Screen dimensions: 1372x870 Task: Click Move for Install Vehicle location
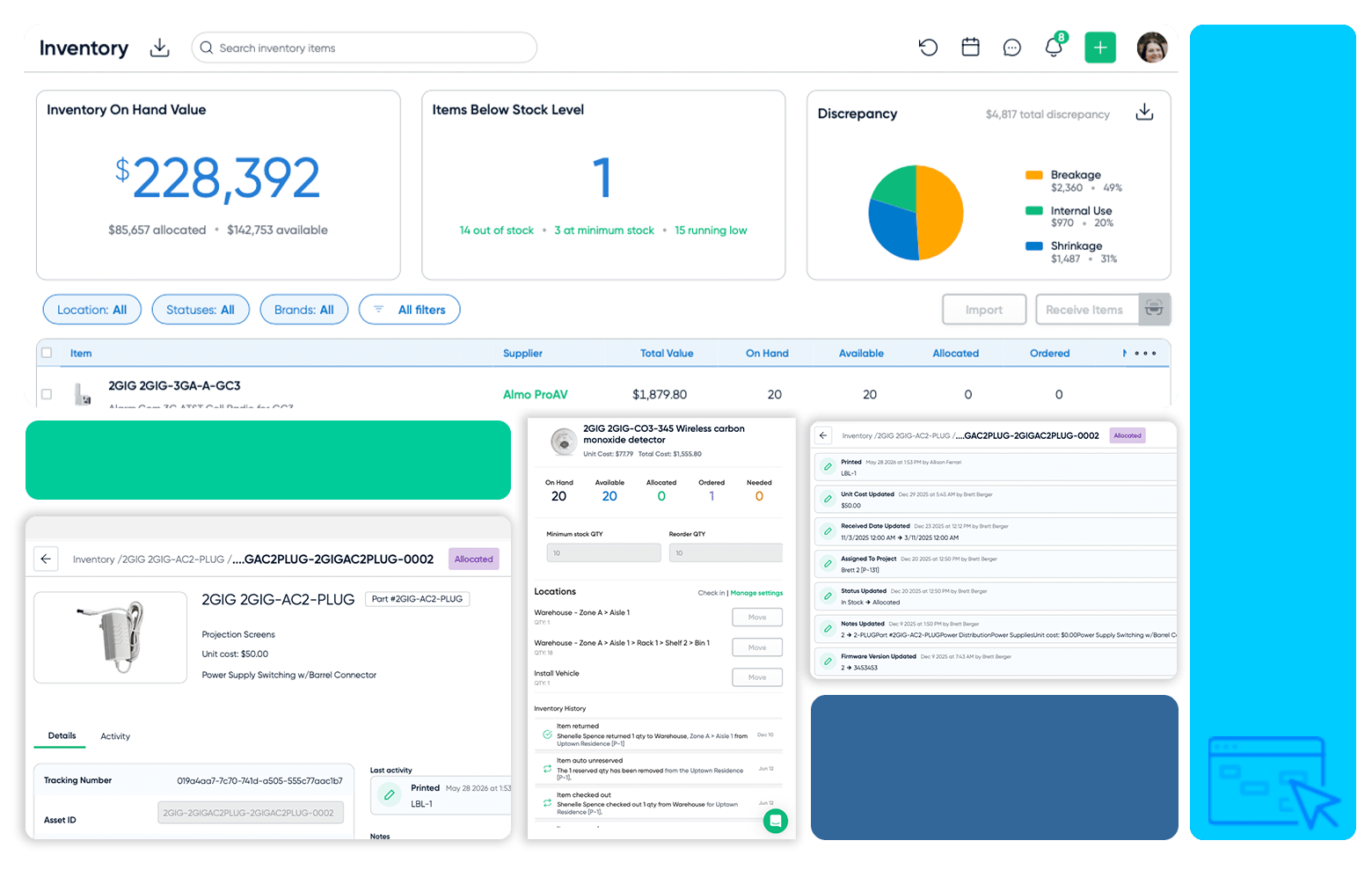click(757, 677)
